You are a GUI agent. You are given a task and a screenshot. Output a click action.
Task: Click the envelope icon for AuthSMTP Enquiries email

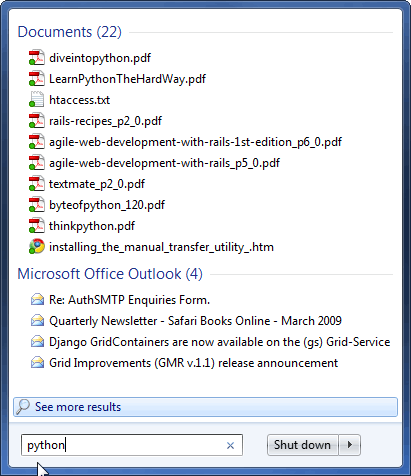pos(37,300)
